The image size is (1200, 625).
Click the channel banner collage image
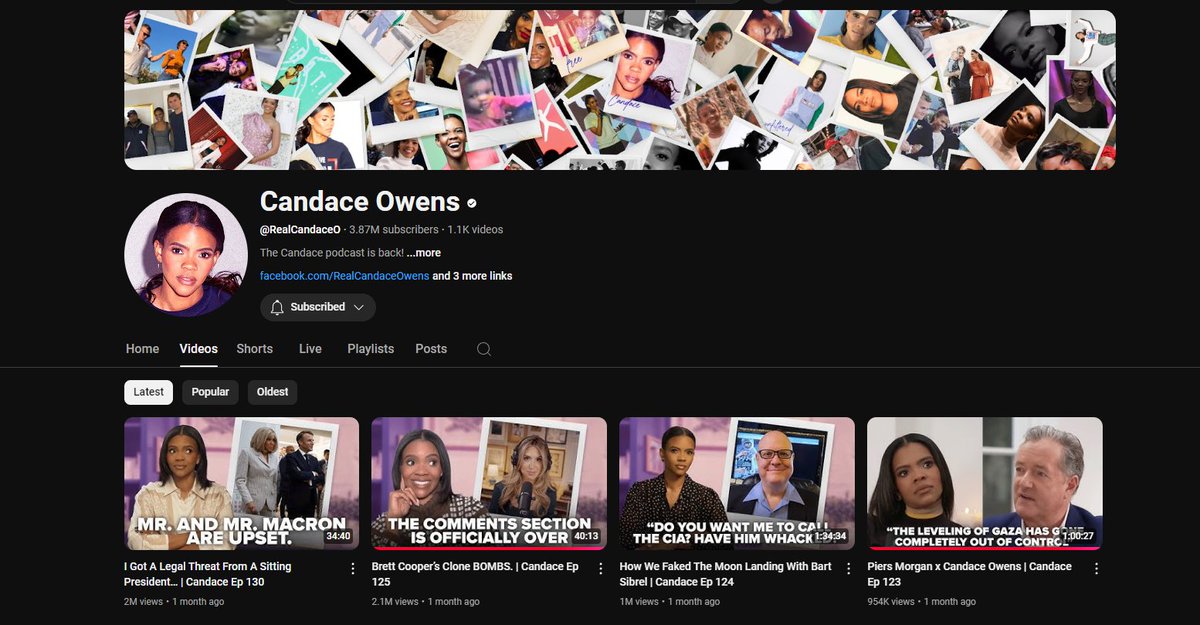click(x=620, y=90)
